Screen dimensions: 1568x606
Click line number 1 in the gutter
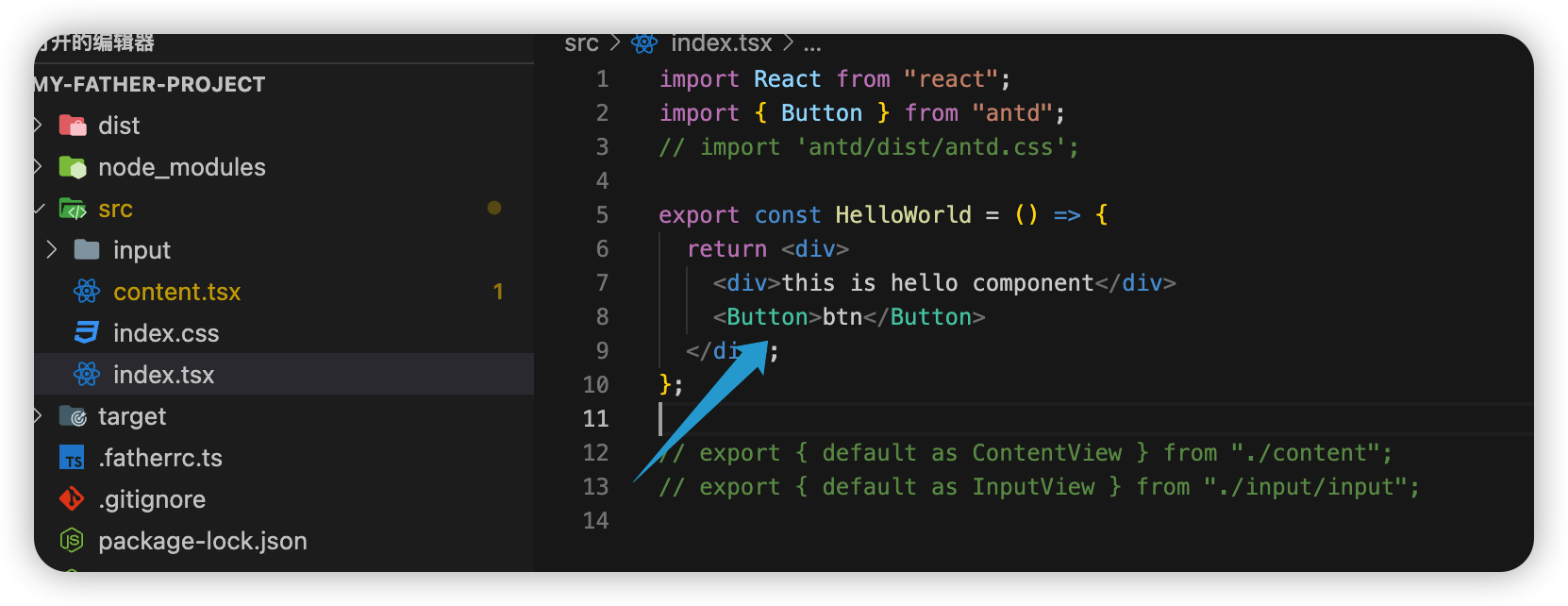coord(602,79)
